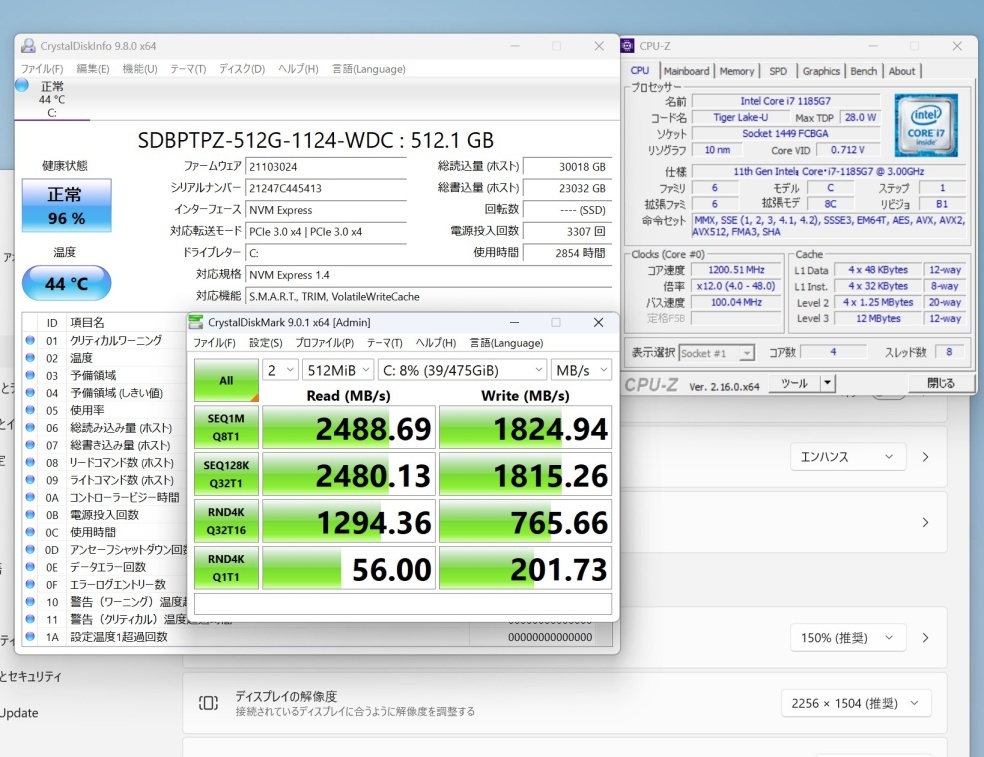The image size is (984, 757).
Task: Click the 閉じる button in CPU-Z
Action: [x=941, y=382]
